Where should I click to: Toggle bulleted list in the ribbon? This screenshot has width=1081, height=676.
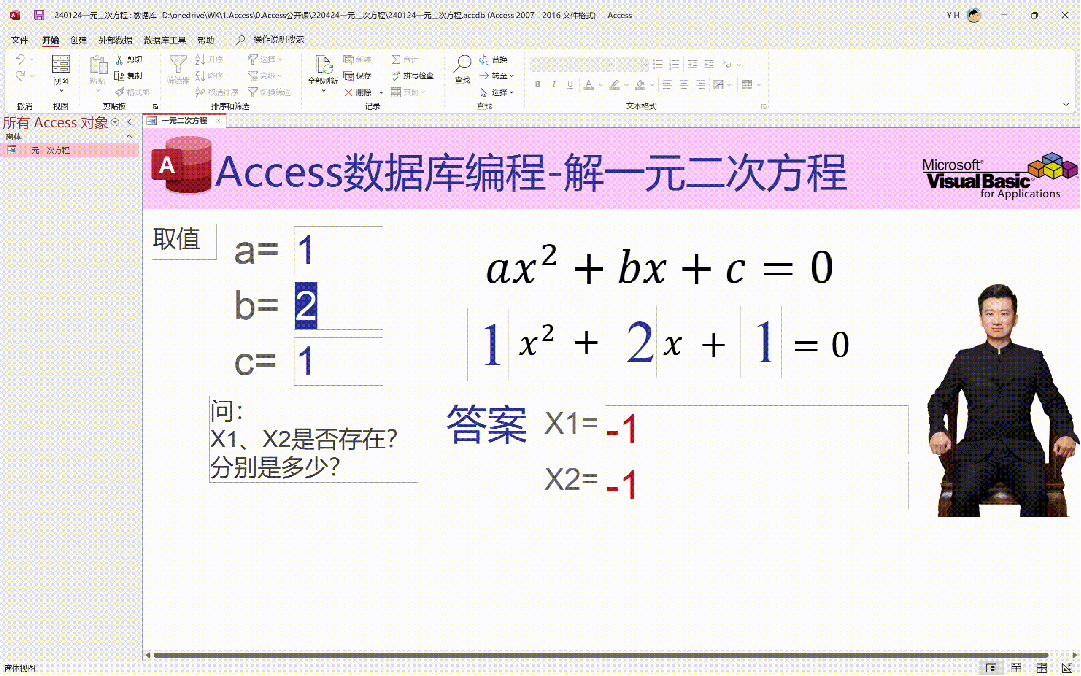658,64
